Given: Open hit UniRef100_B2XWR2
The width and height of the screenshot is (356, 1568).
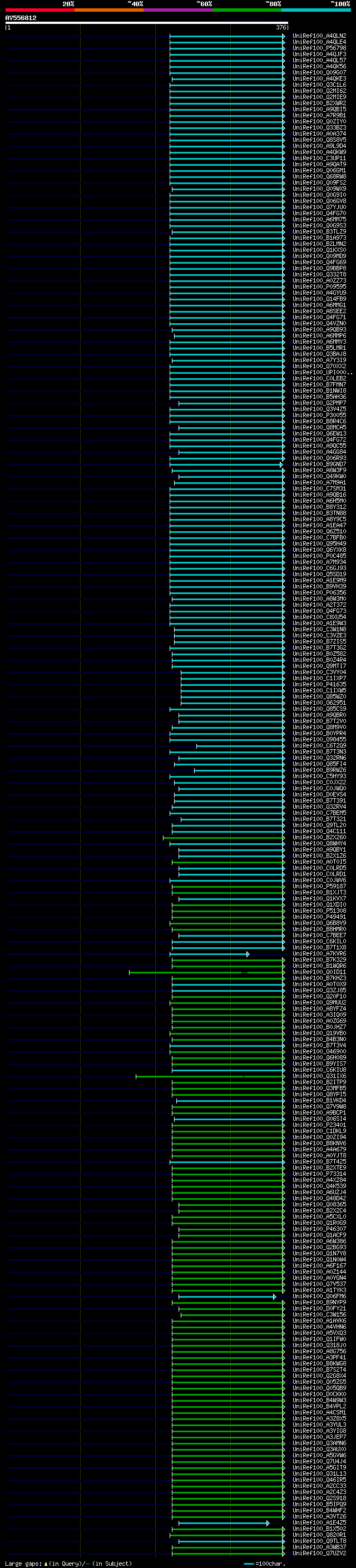Looking at the screenshot, I should coord(319,103).
